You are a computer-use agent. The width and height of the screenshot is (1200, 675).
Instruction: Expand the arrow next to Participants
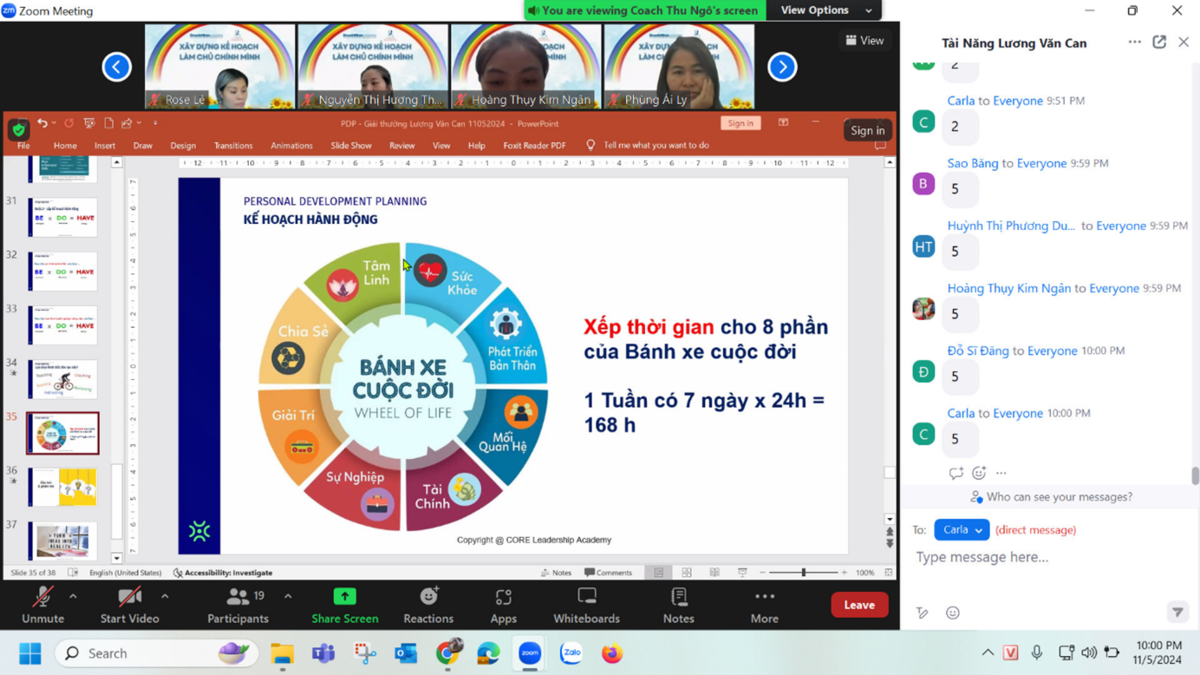click(288, 597)
